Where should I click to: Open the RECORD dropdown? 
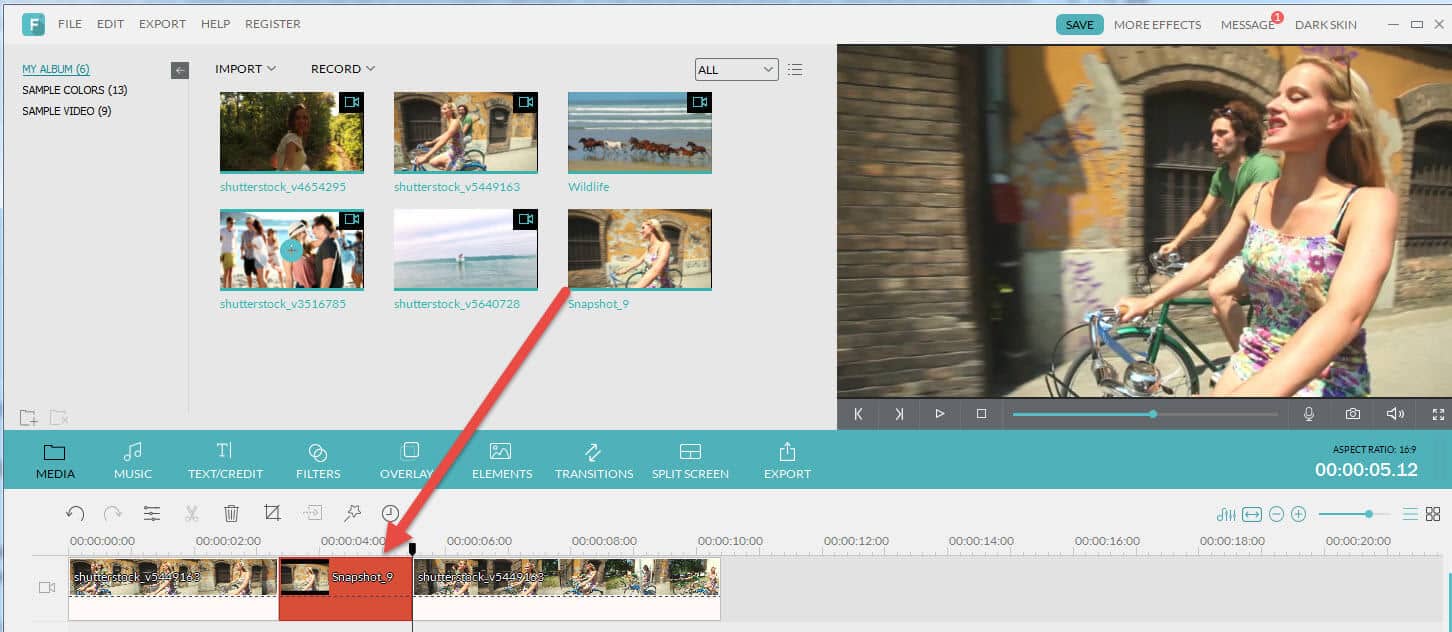(x=343, y=69)
